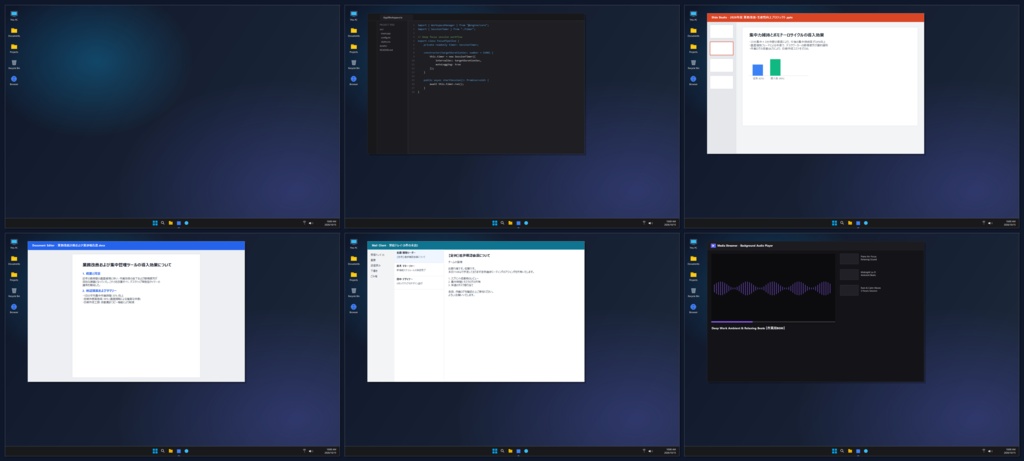Screen dimensions: 1024x461
Task: Click the second blue section heading in Document Editor
Action: [99, 291]
